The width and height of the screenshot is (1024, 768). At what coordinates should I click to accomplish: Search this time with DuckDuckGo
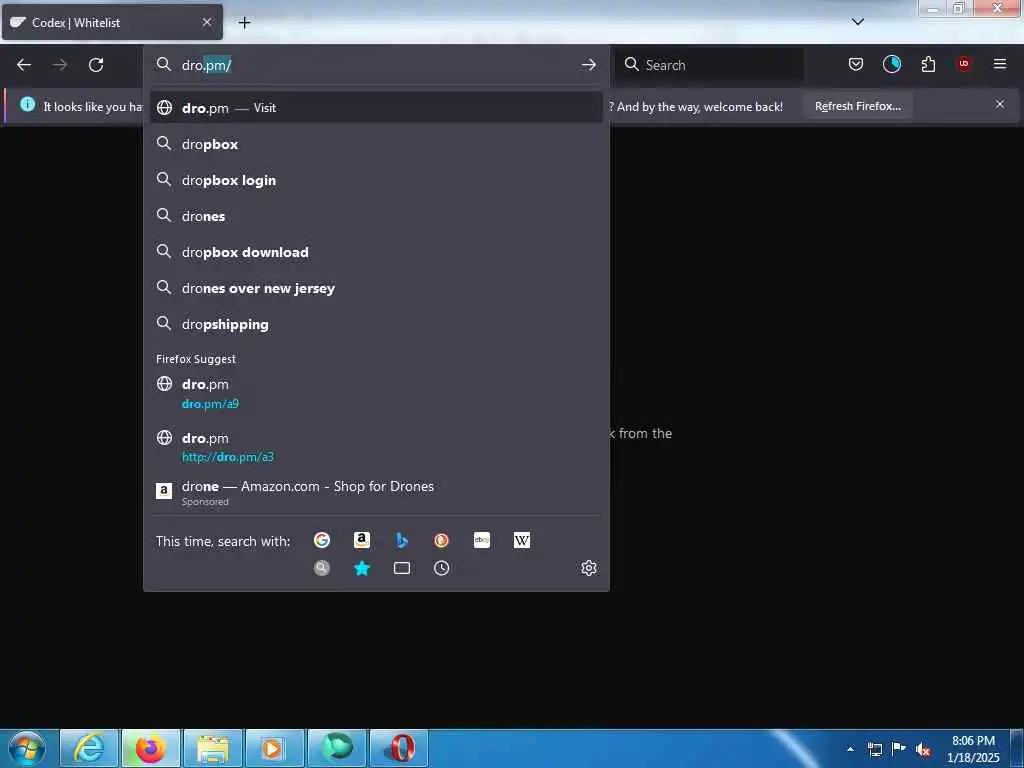coord(441,540)
